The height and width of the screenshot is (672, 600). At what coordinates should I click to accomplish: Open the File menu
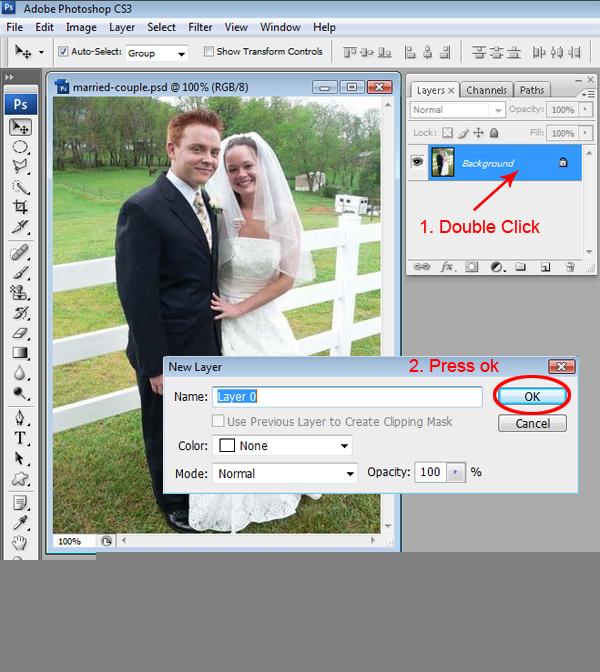(x=15, y=27)
